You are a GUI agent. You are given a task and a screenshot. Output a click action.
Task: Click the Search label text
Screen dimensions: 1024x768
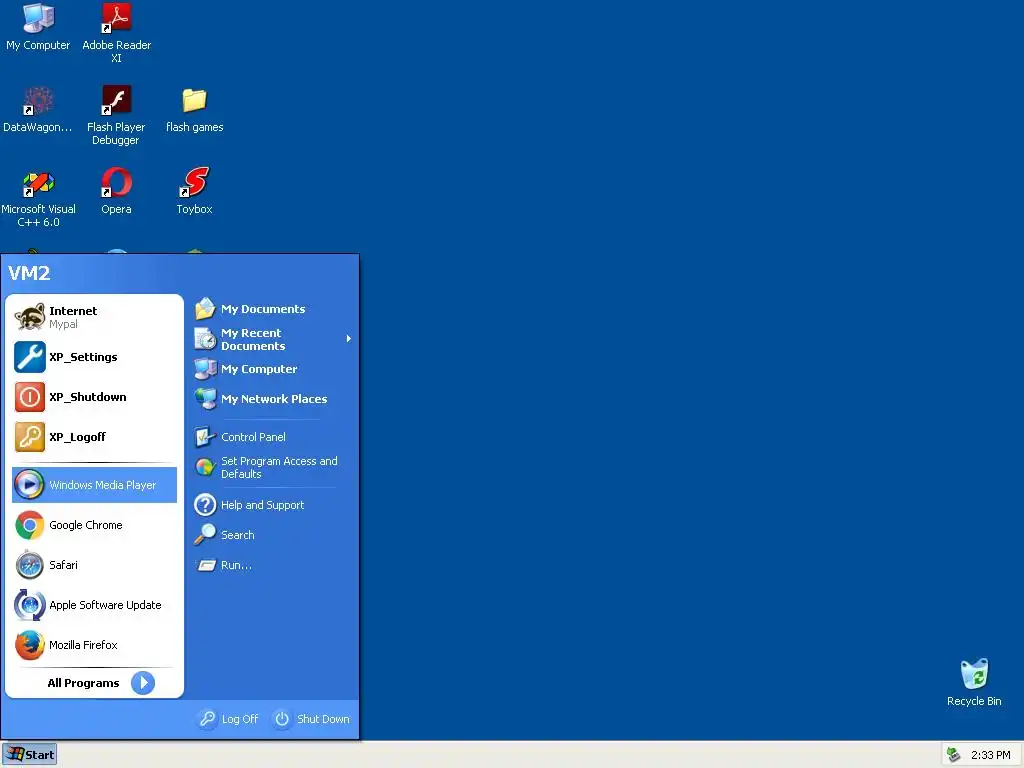point(238,535)
